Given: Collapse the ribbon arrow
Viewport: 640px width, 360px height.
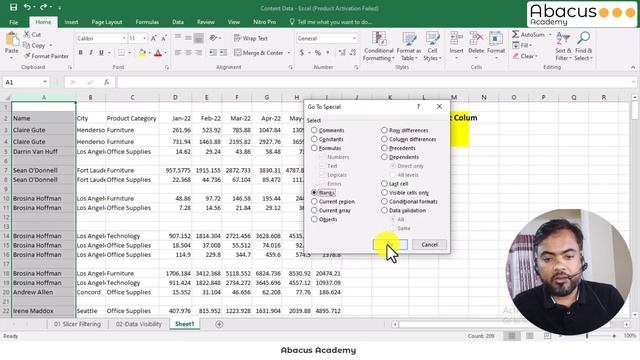Looking at the screenshot, I should coord(633,67).
